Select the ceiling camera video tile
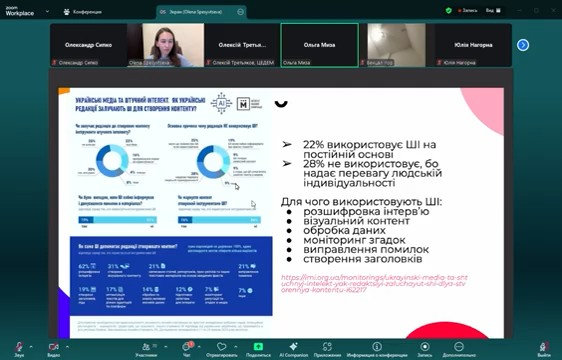The image size is (562, 360). click(x=396, y=45)
